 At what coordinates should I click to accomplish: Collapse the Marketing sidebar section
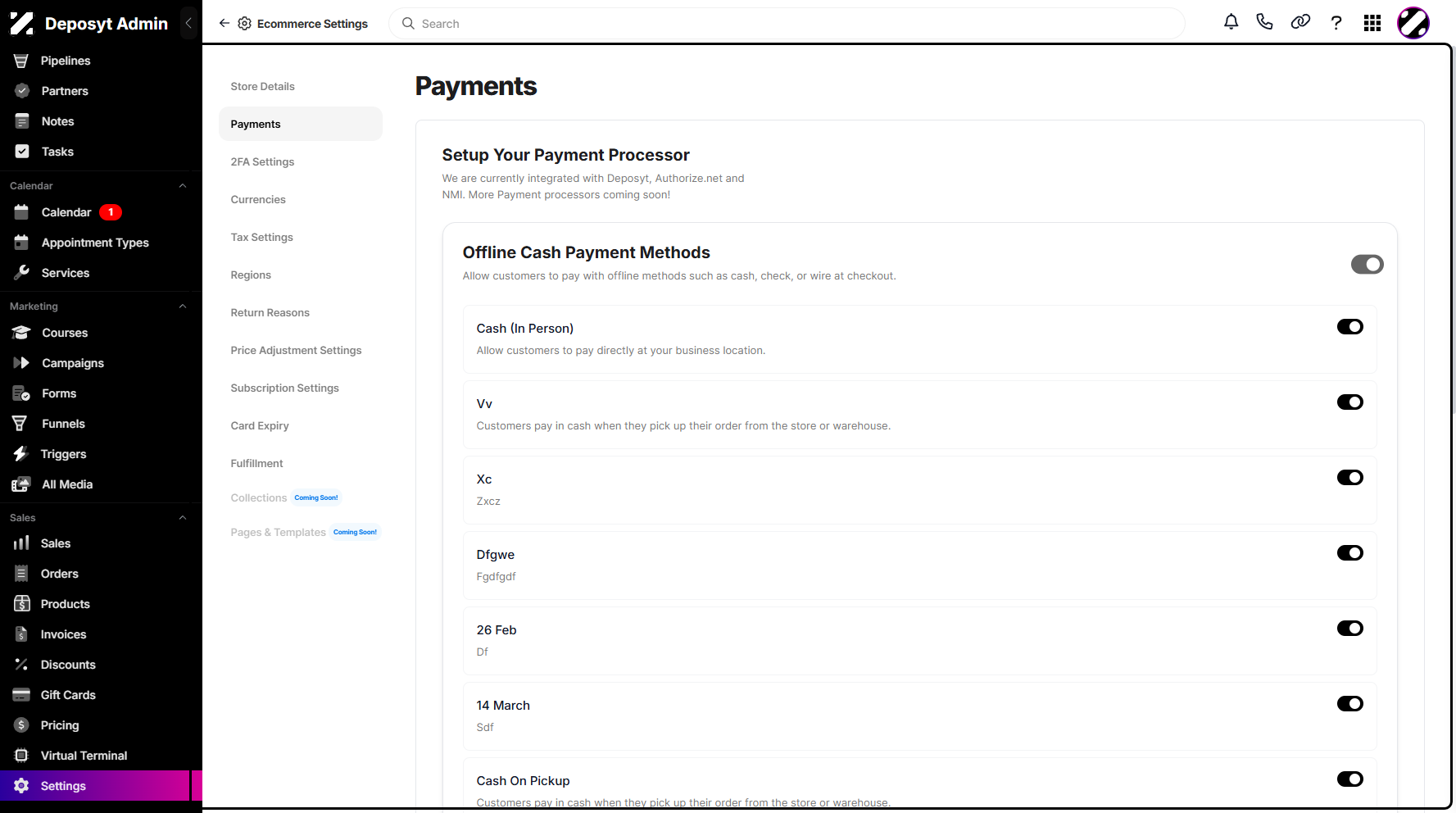coord(183,307)
